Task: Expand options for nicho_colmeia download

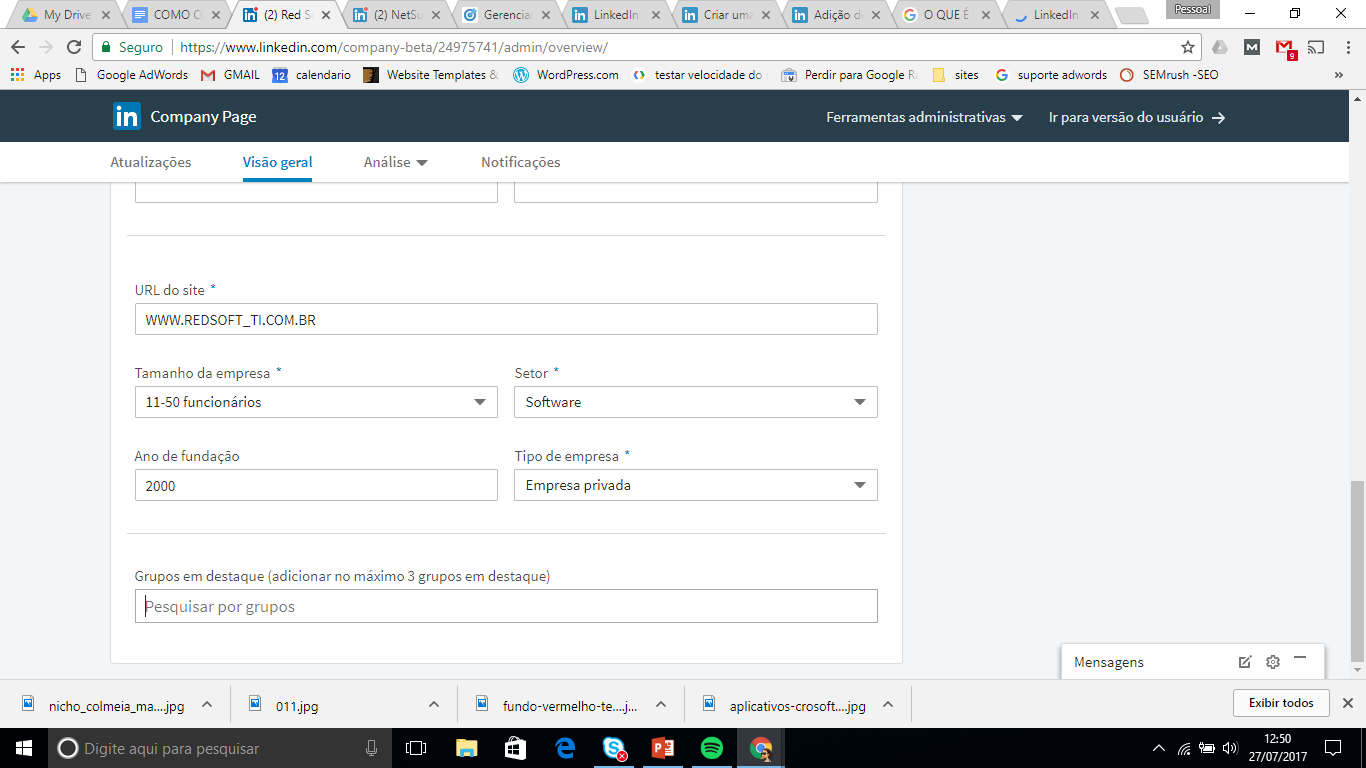Action: click(x=207, y=704)
